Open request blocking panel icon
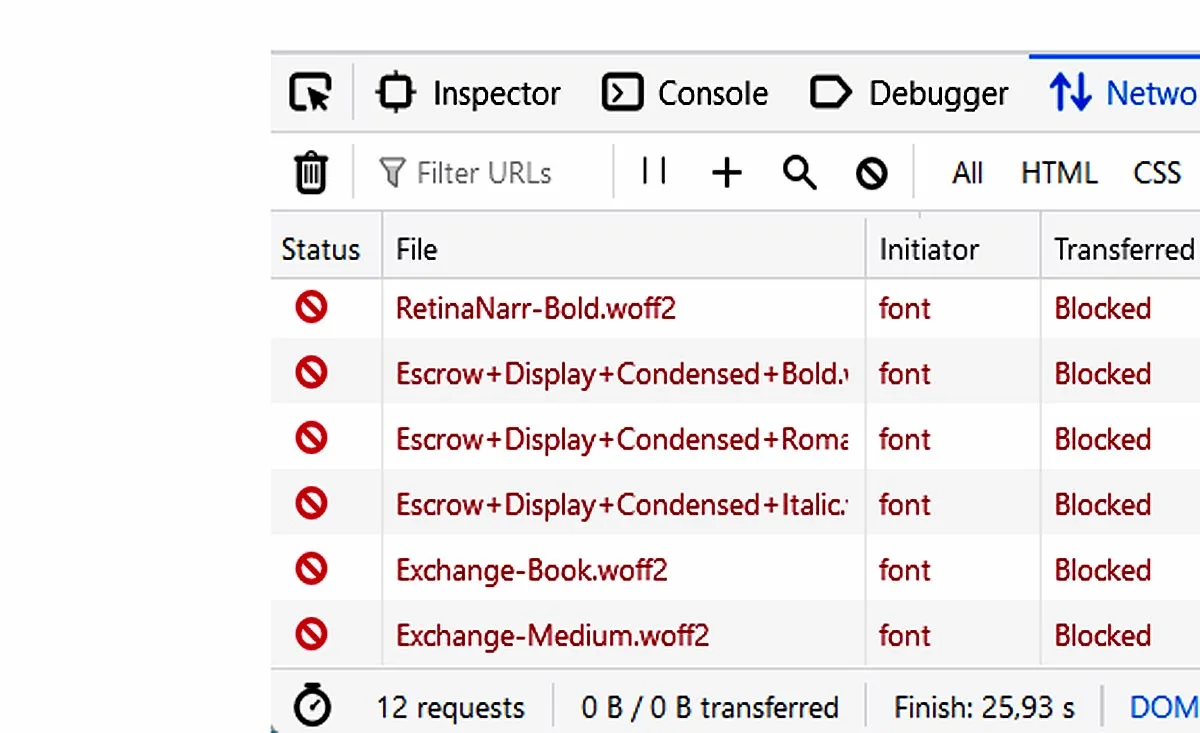Image resolution: width=1200 pixels, height=733 pixels. tap(872, 174)
